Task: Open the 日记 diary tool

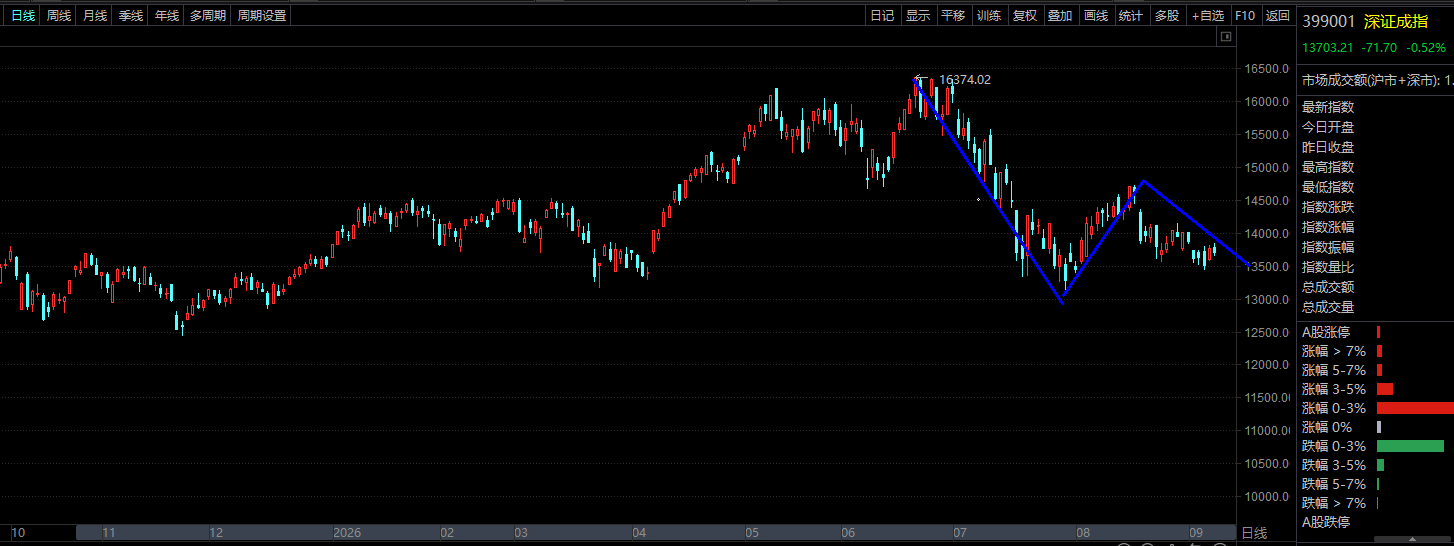Action: click(x=882, y=15)
